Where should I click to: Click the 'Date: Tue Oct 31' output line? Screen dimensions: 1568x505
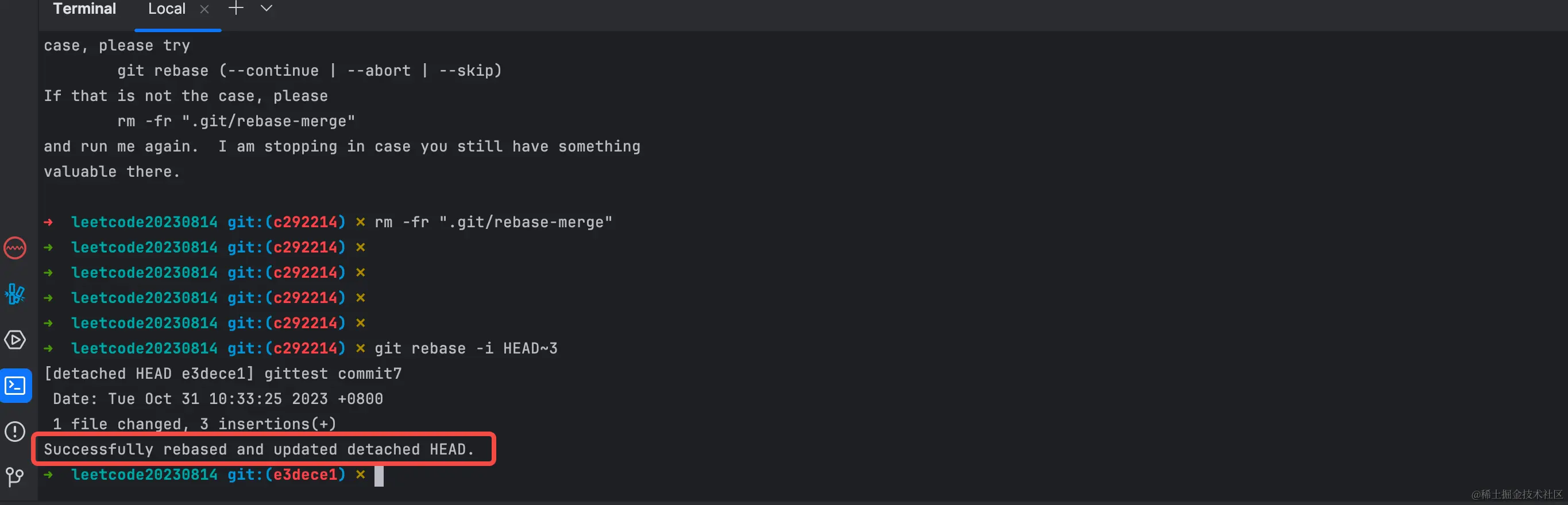pyautogui.click(x=218, y=399)
